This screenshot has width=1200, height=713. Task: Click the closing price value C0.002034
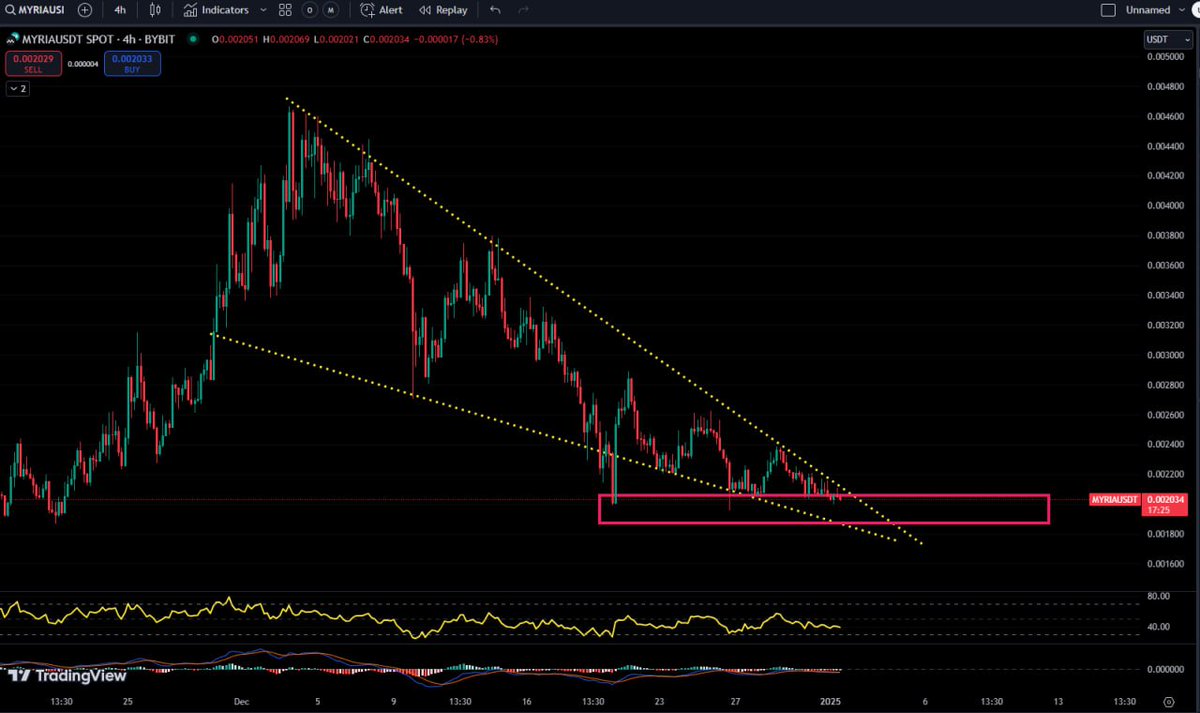point(387,39)
